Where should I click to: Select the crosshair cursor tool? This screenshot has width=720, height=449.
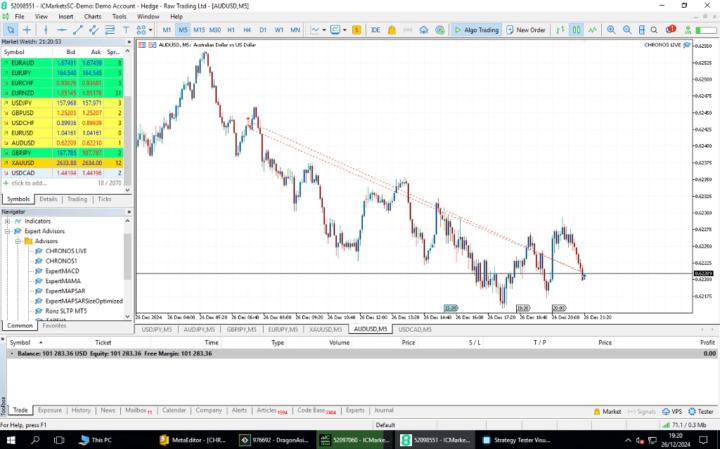click(x=28, y=30)
